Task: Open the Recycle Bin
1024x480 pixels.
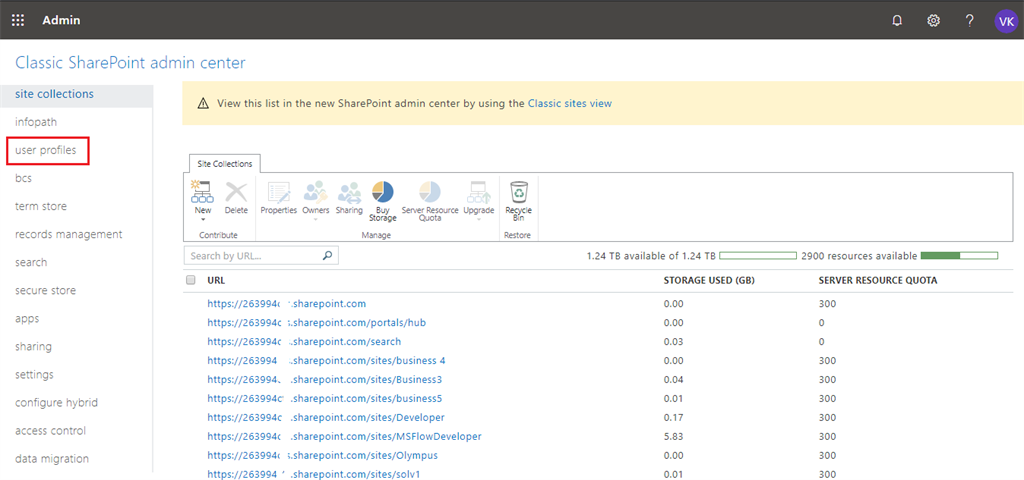Action: pyautogui.click(x=519, y=201)
